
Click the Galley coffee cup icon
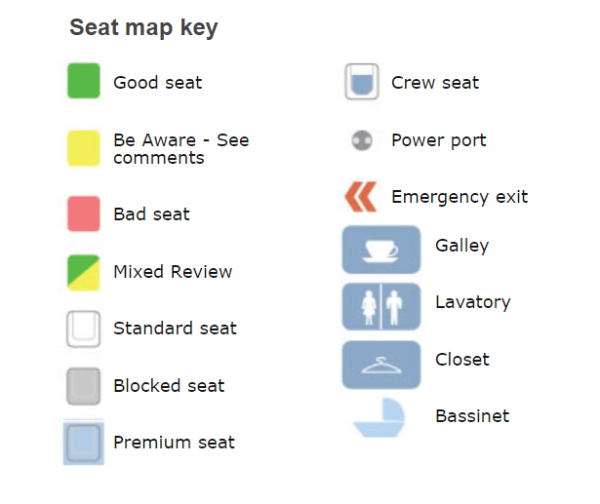pos(380,249)
